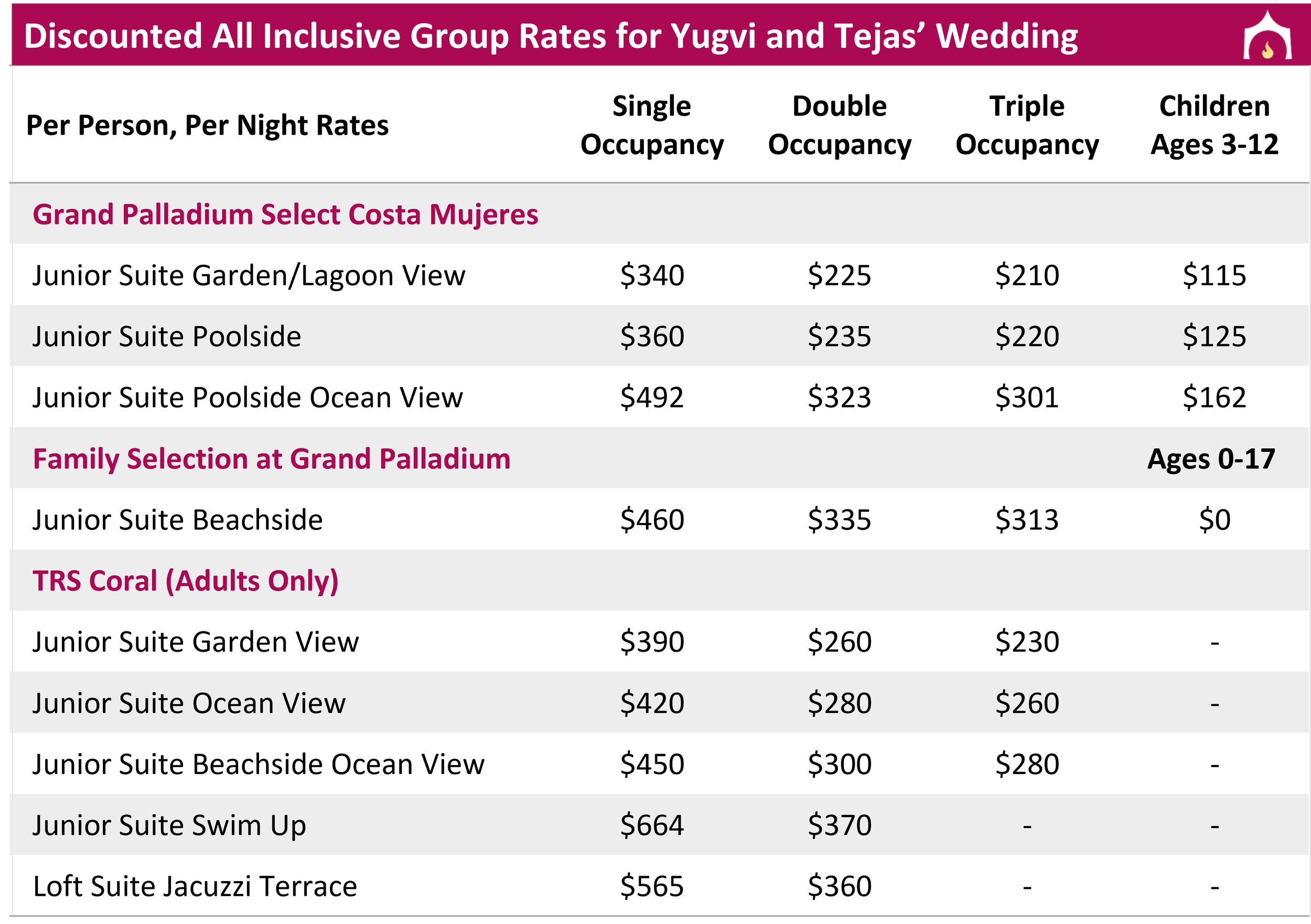
Task: Select the wedding group rates title banner
Action: (660, 35)
